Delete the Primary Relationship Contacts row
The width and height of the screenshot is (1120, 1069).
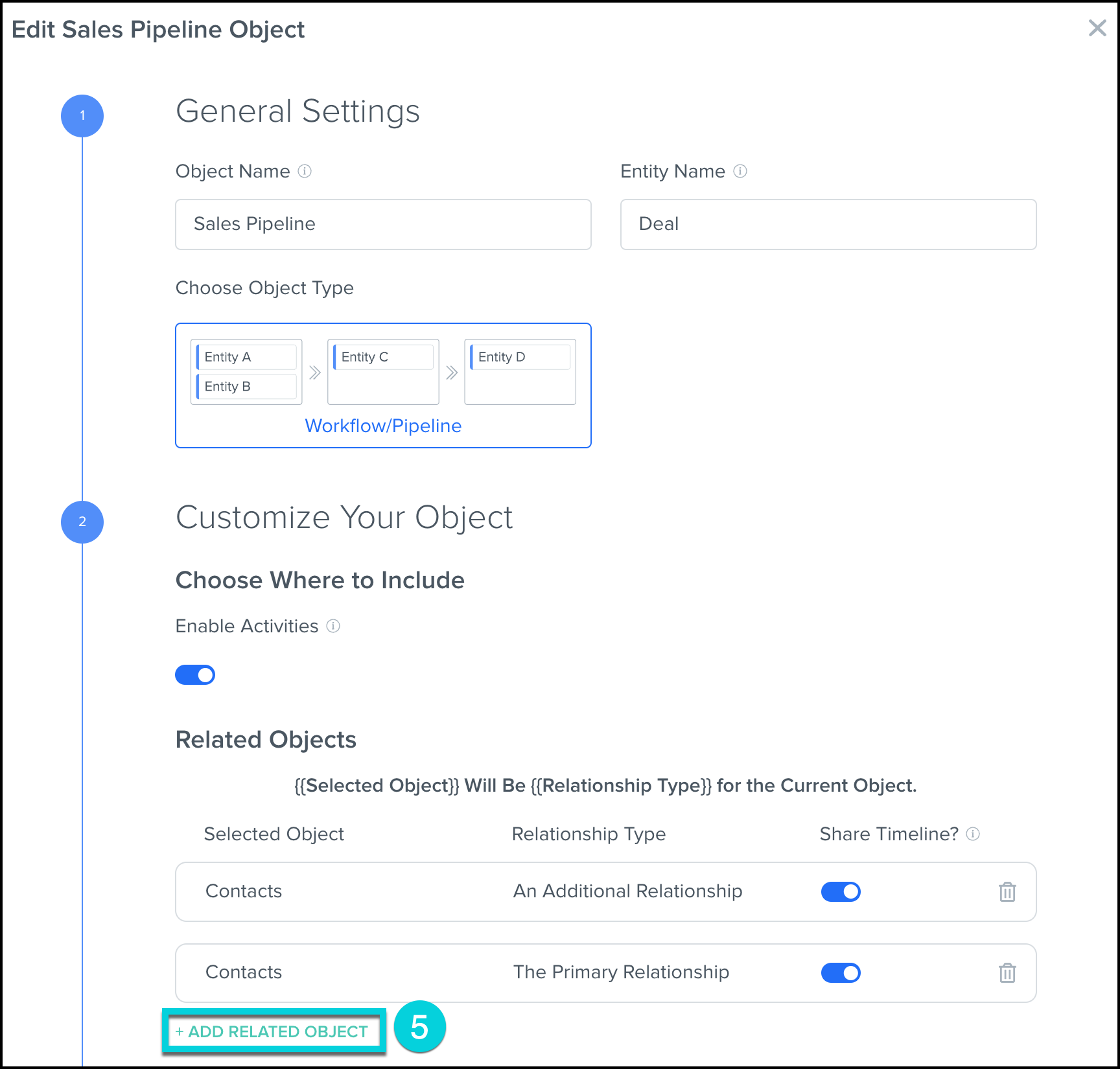pos(1007,973)
